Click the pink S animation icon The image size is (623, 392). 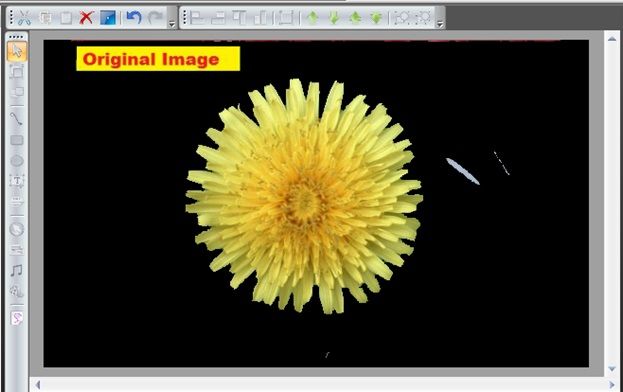coord(17,318)
